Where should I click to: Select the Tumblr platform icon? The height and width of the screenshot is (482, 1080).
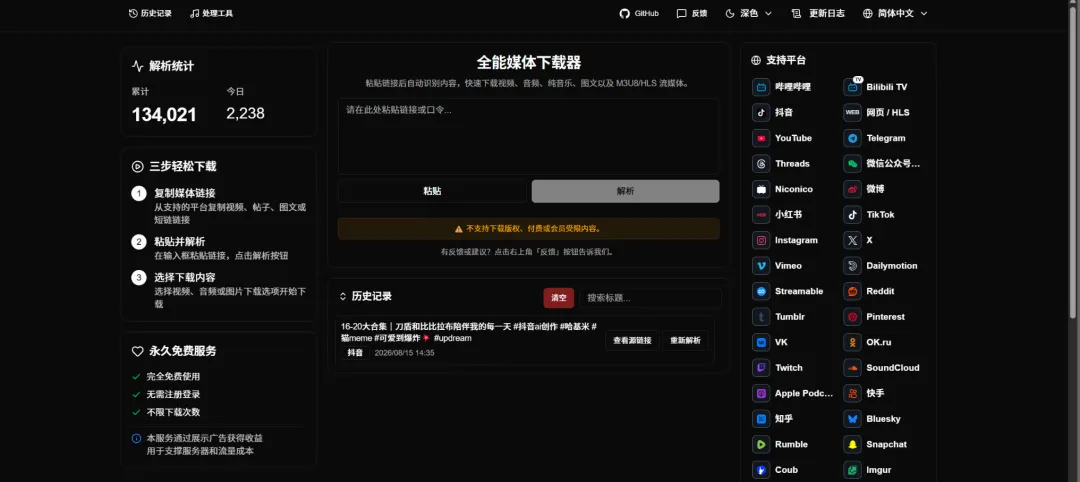tap(761, 317)
